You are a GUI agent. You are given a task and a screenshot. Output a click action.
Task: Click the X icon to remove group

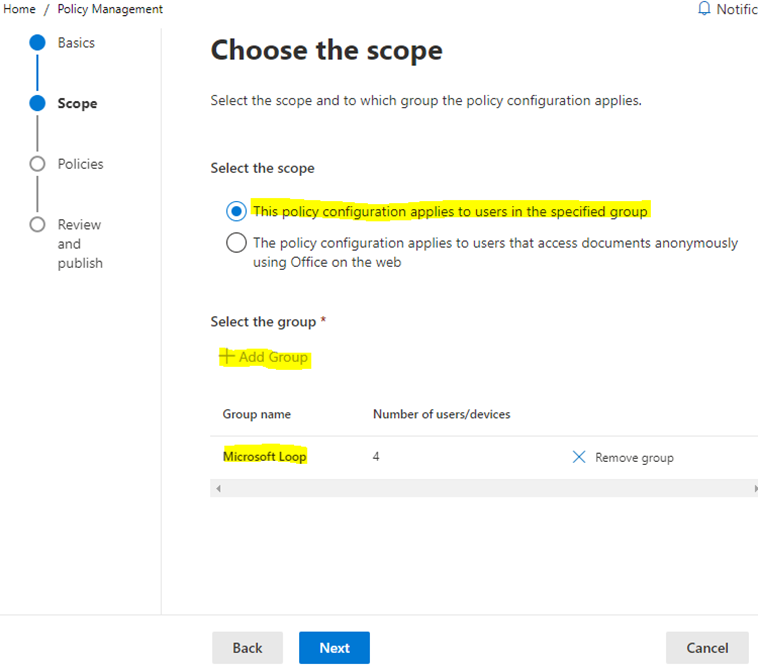point(579,457)
